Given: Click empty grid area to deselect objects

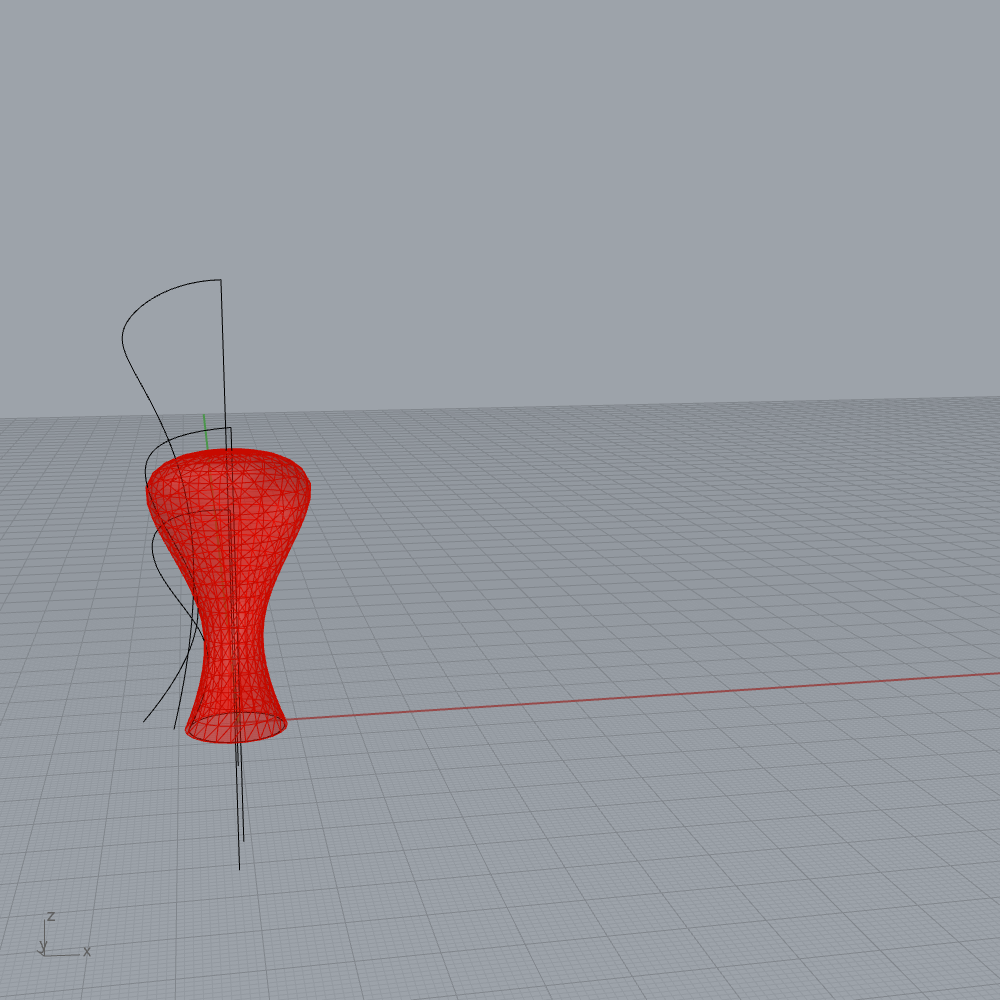Looking at the screenshot, I should pyautogui.click(x=650, y=850).
